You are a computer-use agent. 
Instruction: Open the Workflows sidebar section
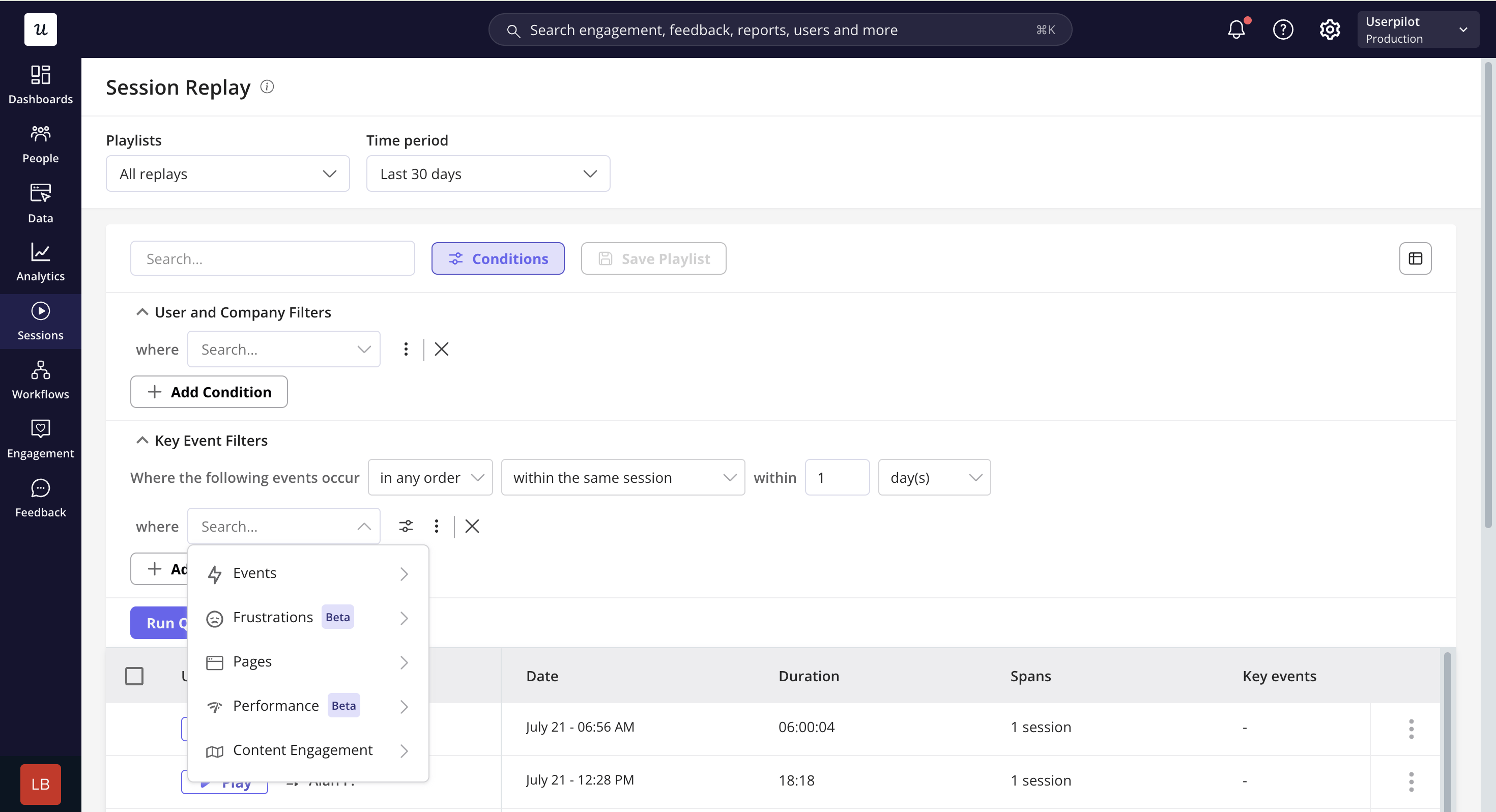(40, 380)
